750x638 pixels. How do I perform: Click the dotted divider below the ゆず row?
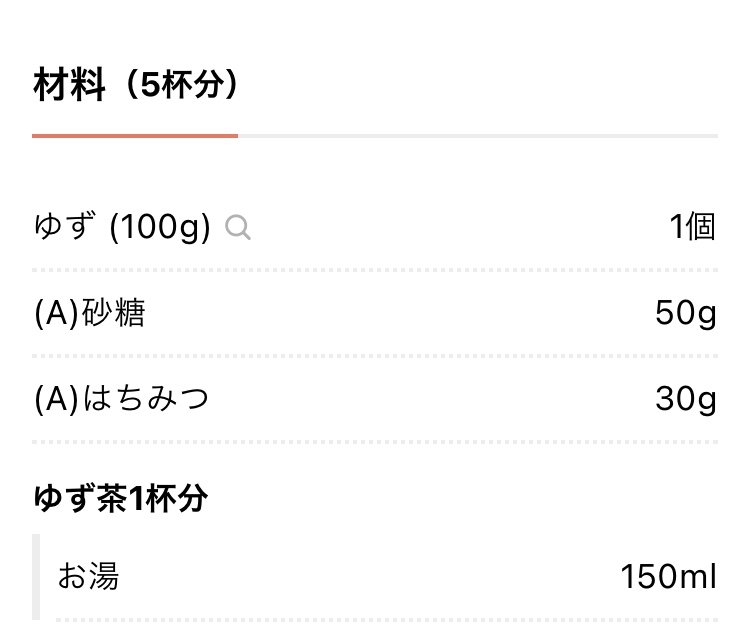coord(375,270)
